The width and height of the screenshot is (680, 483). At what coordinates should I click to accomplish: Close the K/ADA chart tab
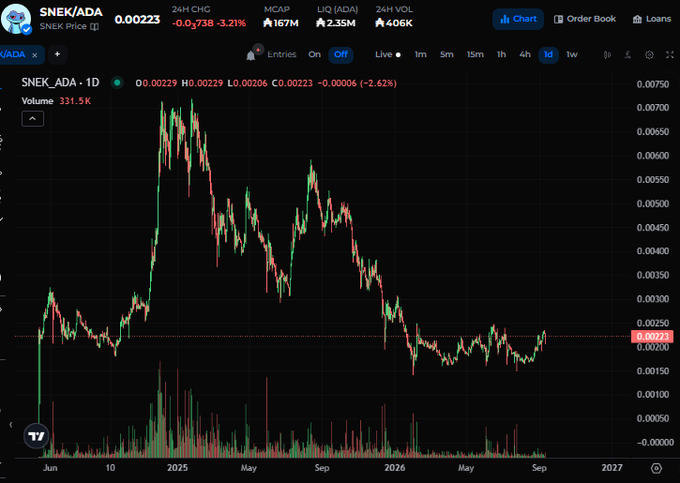point(35,55)
